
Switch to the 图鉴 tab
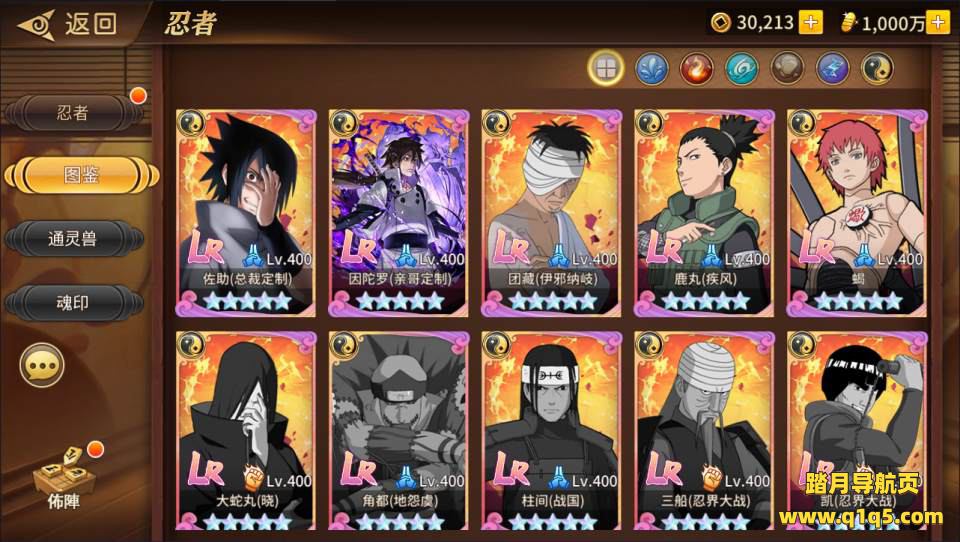81,175
